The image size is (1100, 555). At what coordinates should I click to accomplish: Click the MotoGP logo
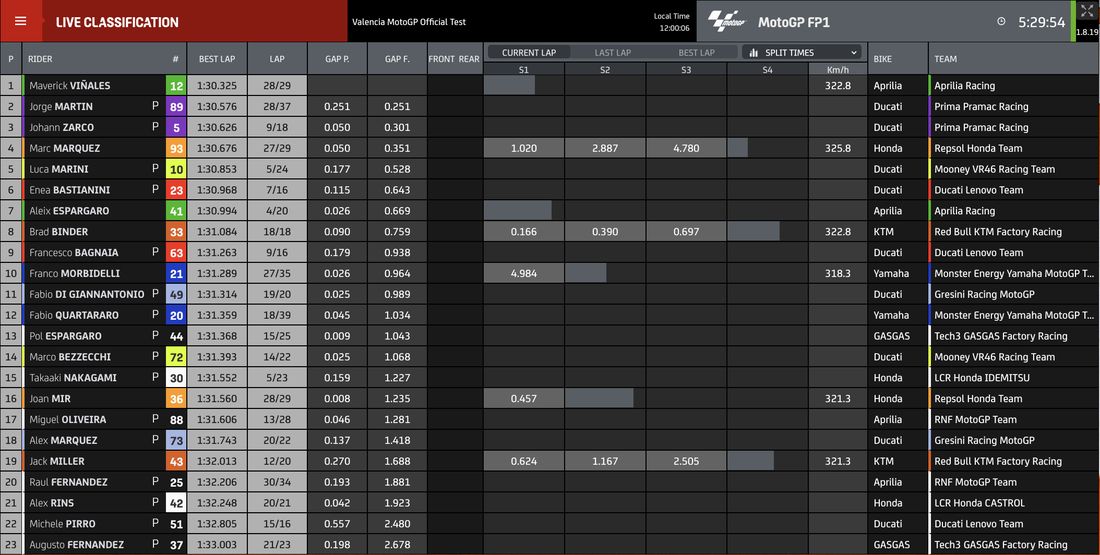pyautogui.click(x=726, y=21)
